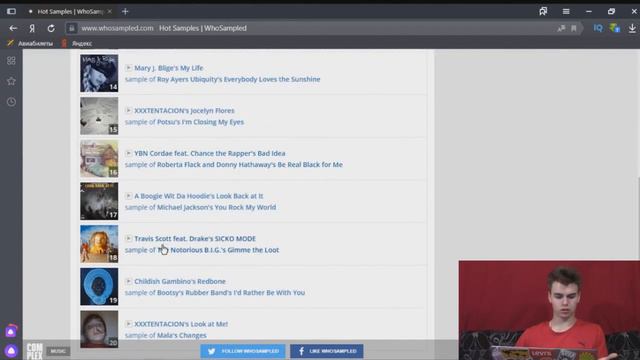Screen dimensions: 640x360
Task: Click the number 19 Redbone cover
Action: (x=99, y=287)
